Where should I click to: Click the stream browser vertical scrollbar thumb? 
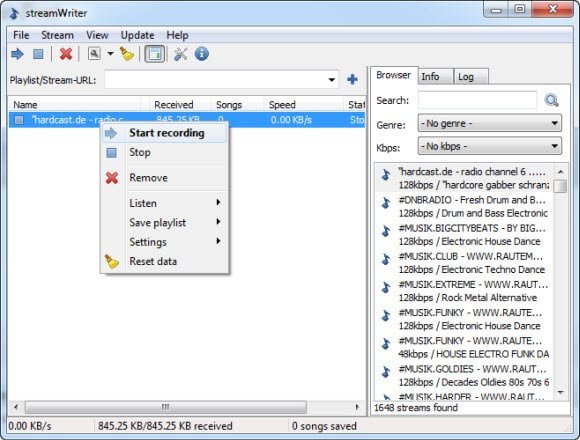pyautogui.click(x=561, y=186)
